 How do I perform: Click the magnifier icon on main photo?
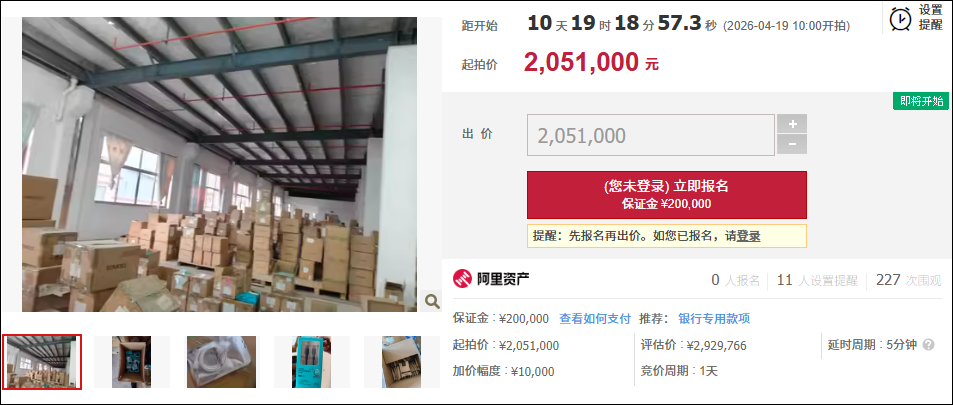432,300
